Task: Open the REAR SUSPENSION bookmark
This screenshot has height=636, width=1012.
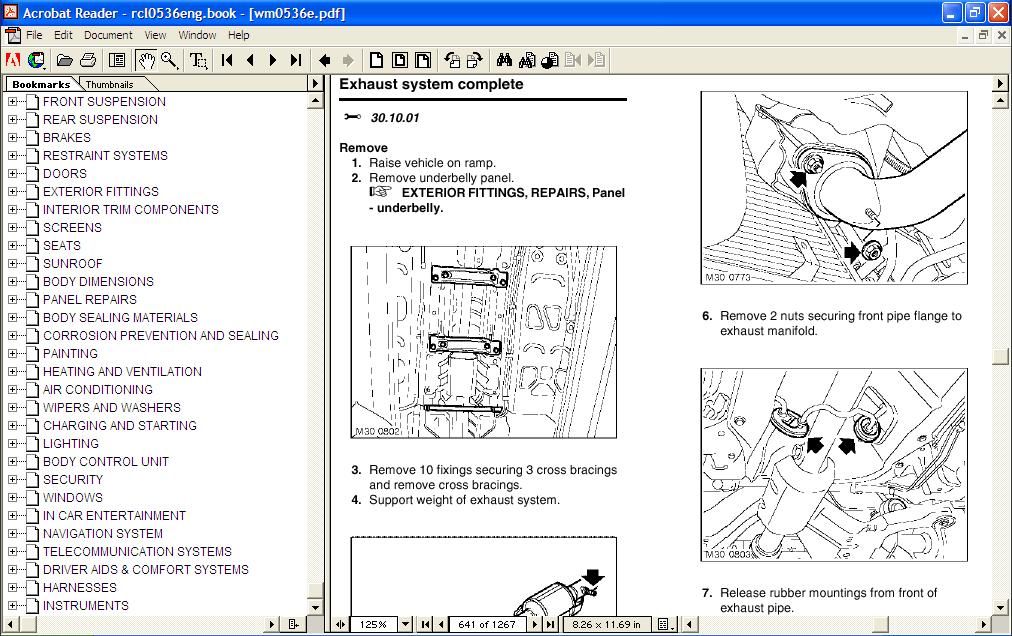Action: [x=100, y=119]
